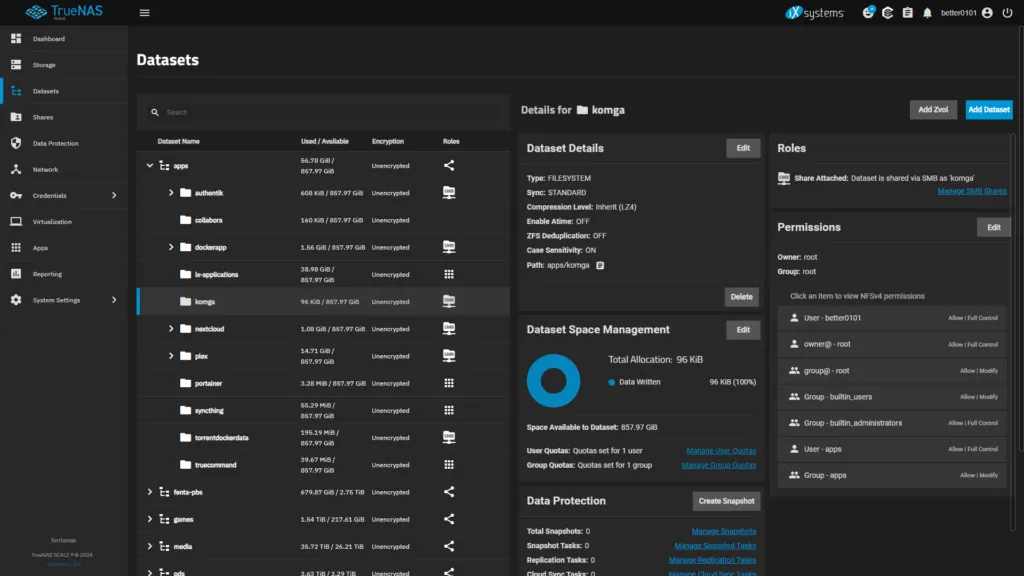Click inside the dataset search field
Image resolution: width=1024 pixels, height=576 pixels.
[320, 112]
